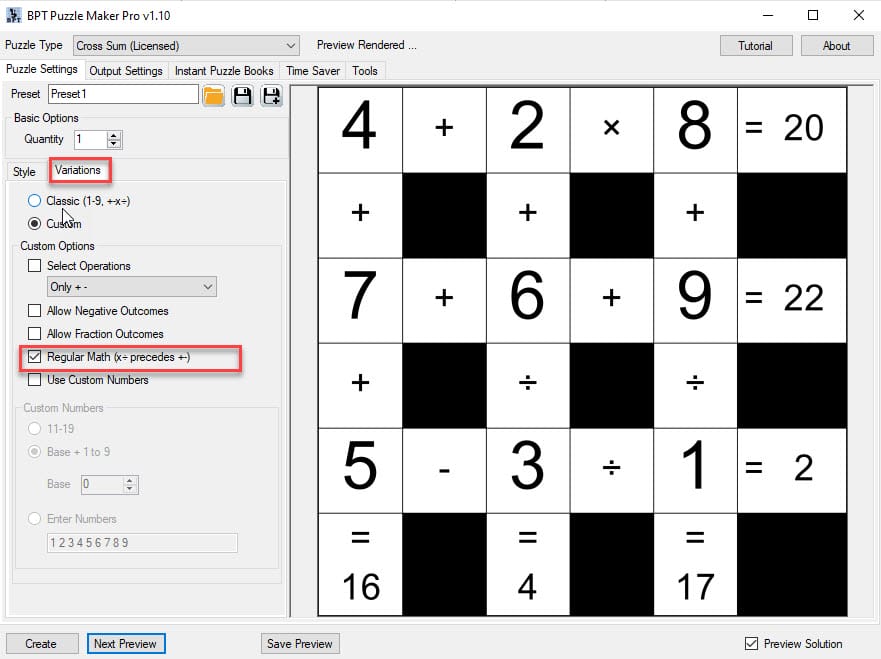Click the Create button
This screenshot has height=659, width=881.
42,643
